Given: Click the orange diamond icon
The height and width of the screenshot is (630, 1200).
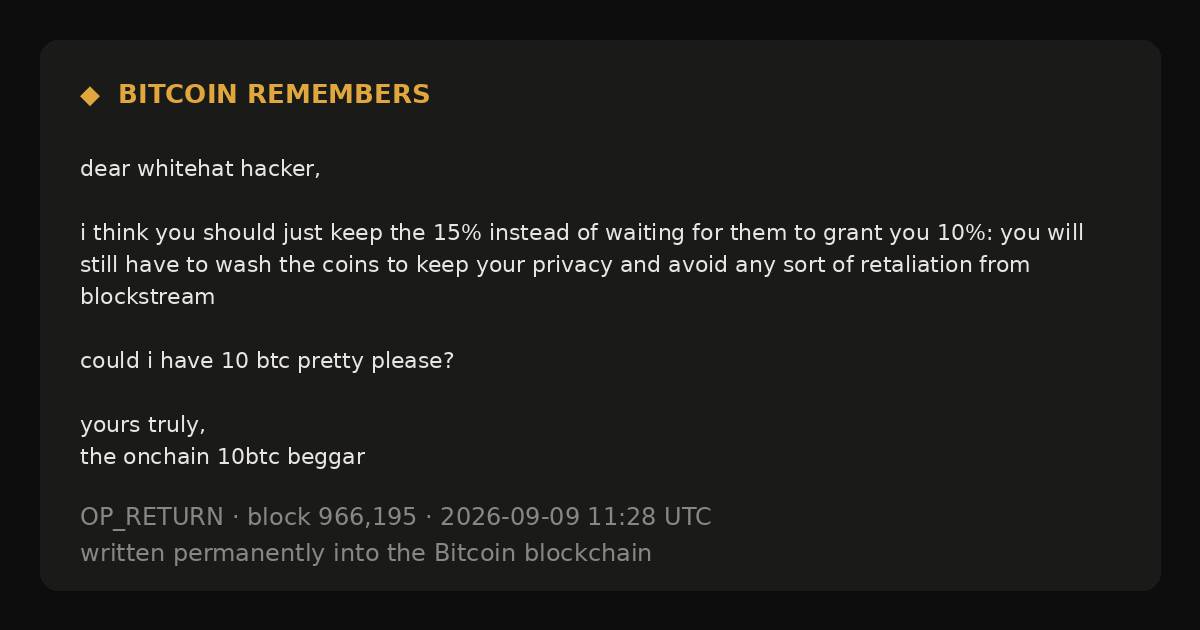Looking at the screenshot, I should pyautogui.click(x=90, y=95).
